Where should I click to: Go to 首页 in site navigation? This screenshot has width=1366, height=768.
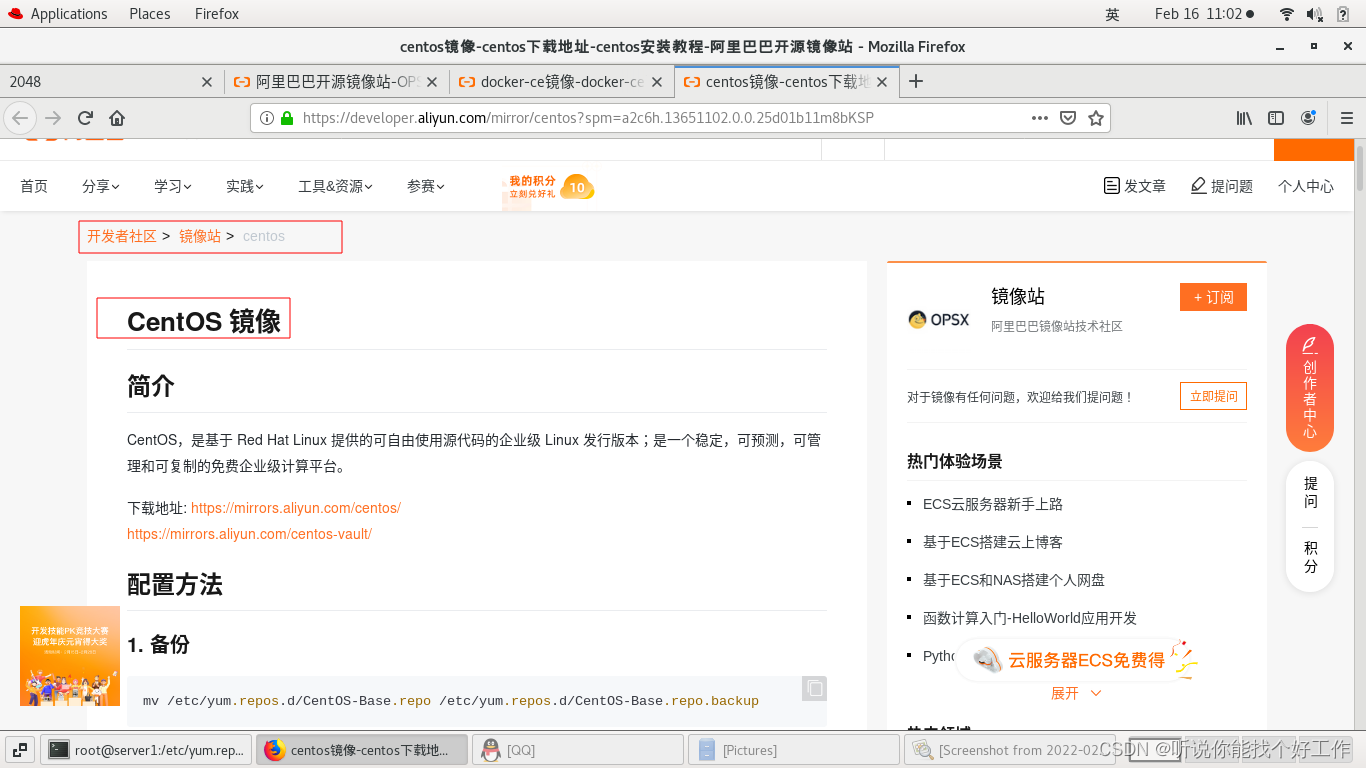tap(34, 186)
